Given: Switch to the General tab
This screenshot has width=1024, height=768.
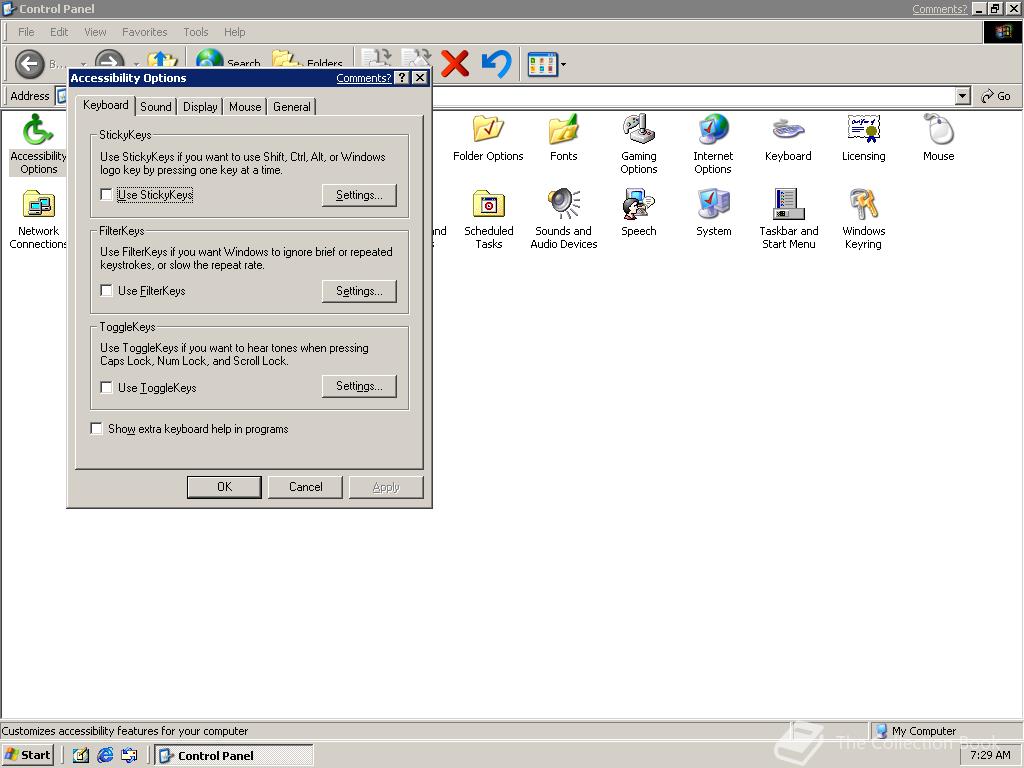Looking at the screenshot, I should tap(291, 106).
